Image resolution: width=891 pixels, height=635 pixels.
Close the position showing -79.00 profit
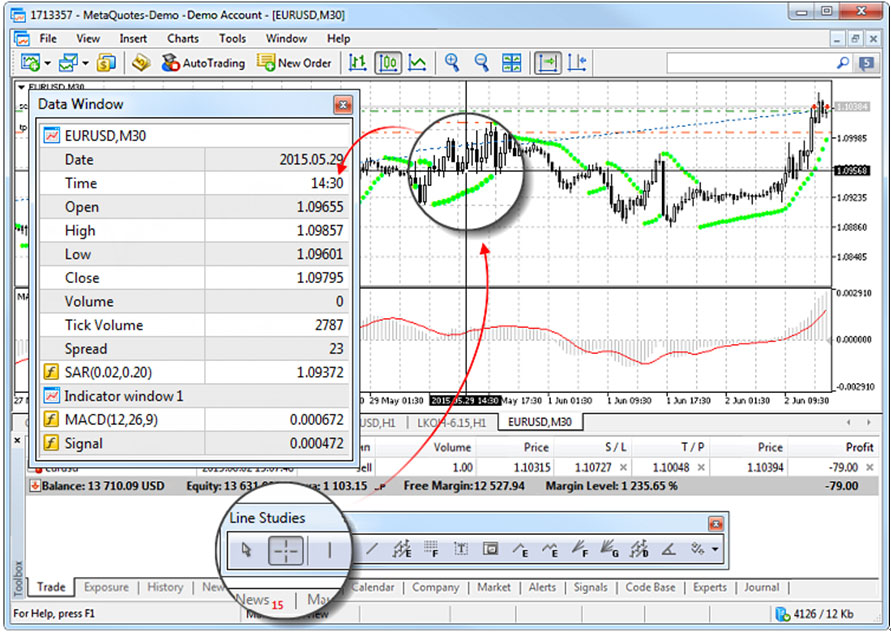(869, 467)
